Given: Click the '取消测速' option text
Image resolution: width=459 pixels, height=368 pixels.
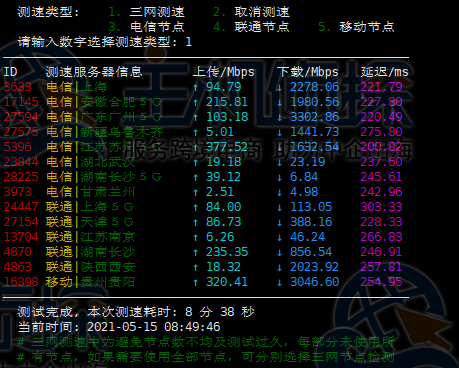Looking at the screenshot, I should pyautogui.click(x=262, y=12).
